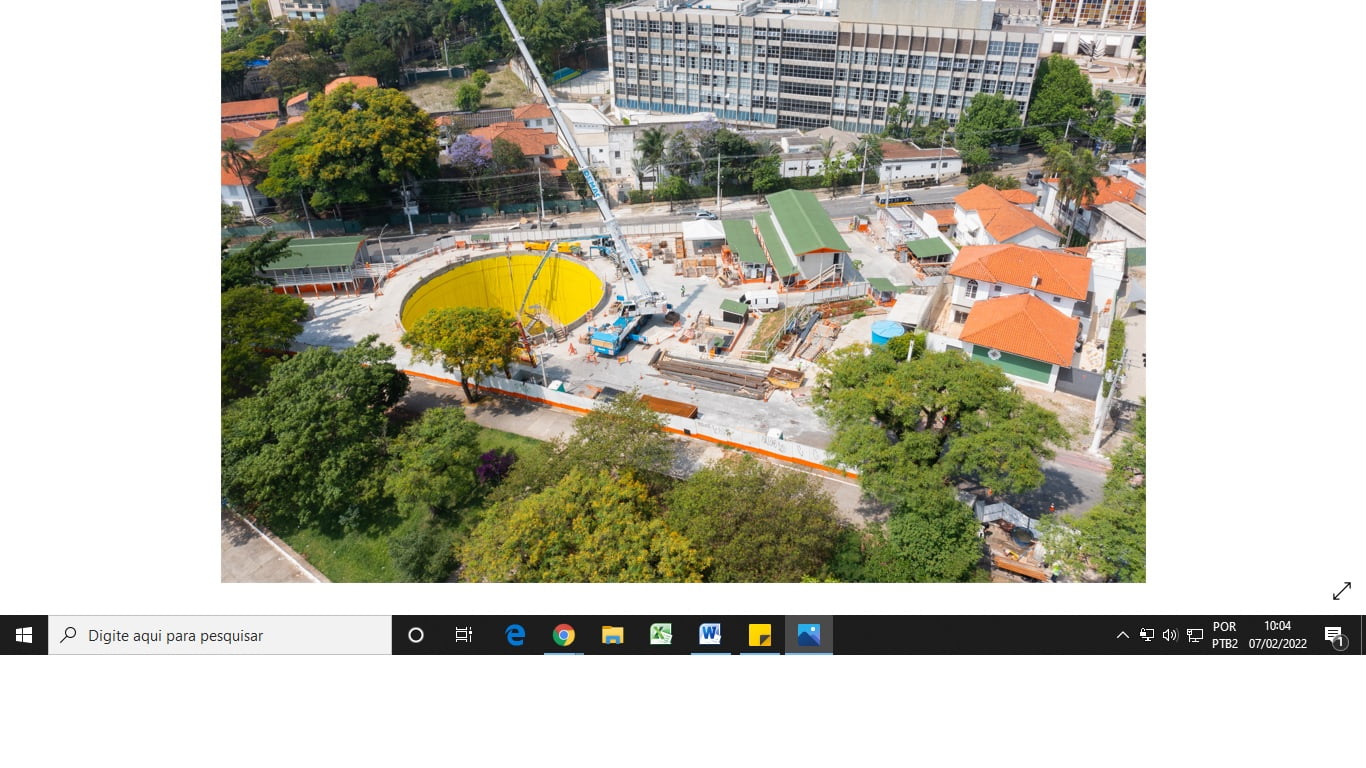This screenshot has width=1366, height=768.
Task: Show hidden system tray icons
Action: click(1122, 635)
